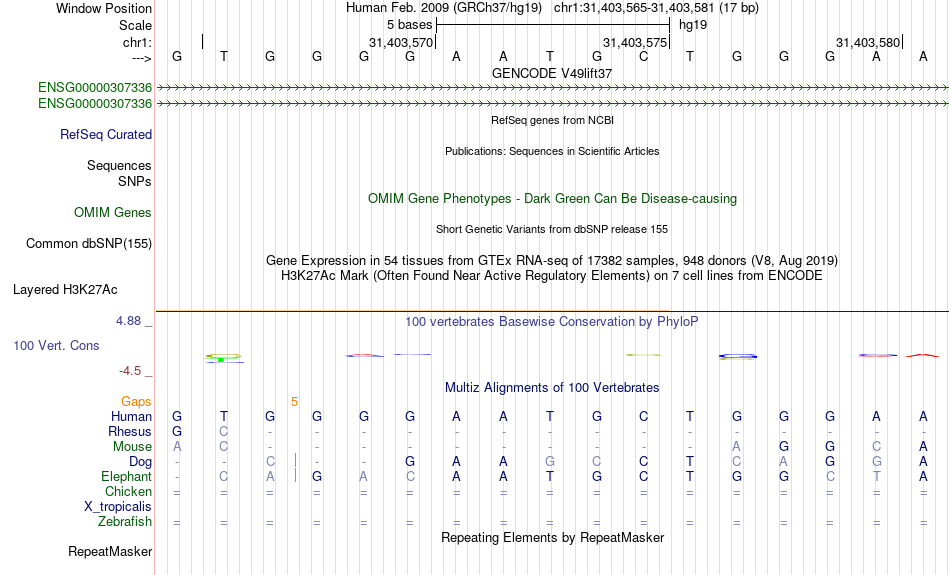950x575 pixels.
Task: Select the Human alignment row label
Action: click(131, 416)
